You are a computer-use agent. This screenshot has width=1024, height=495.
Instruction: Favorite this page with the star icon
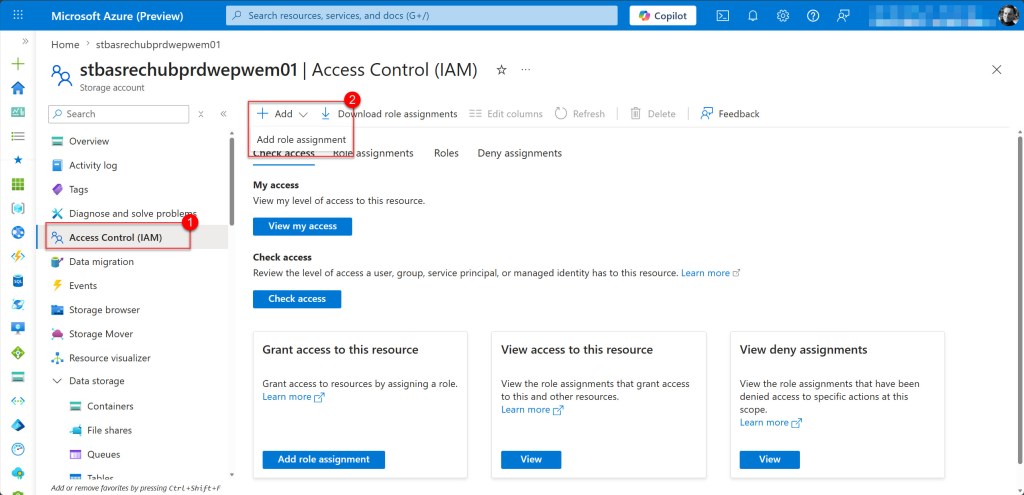click(x=501, y=70)
